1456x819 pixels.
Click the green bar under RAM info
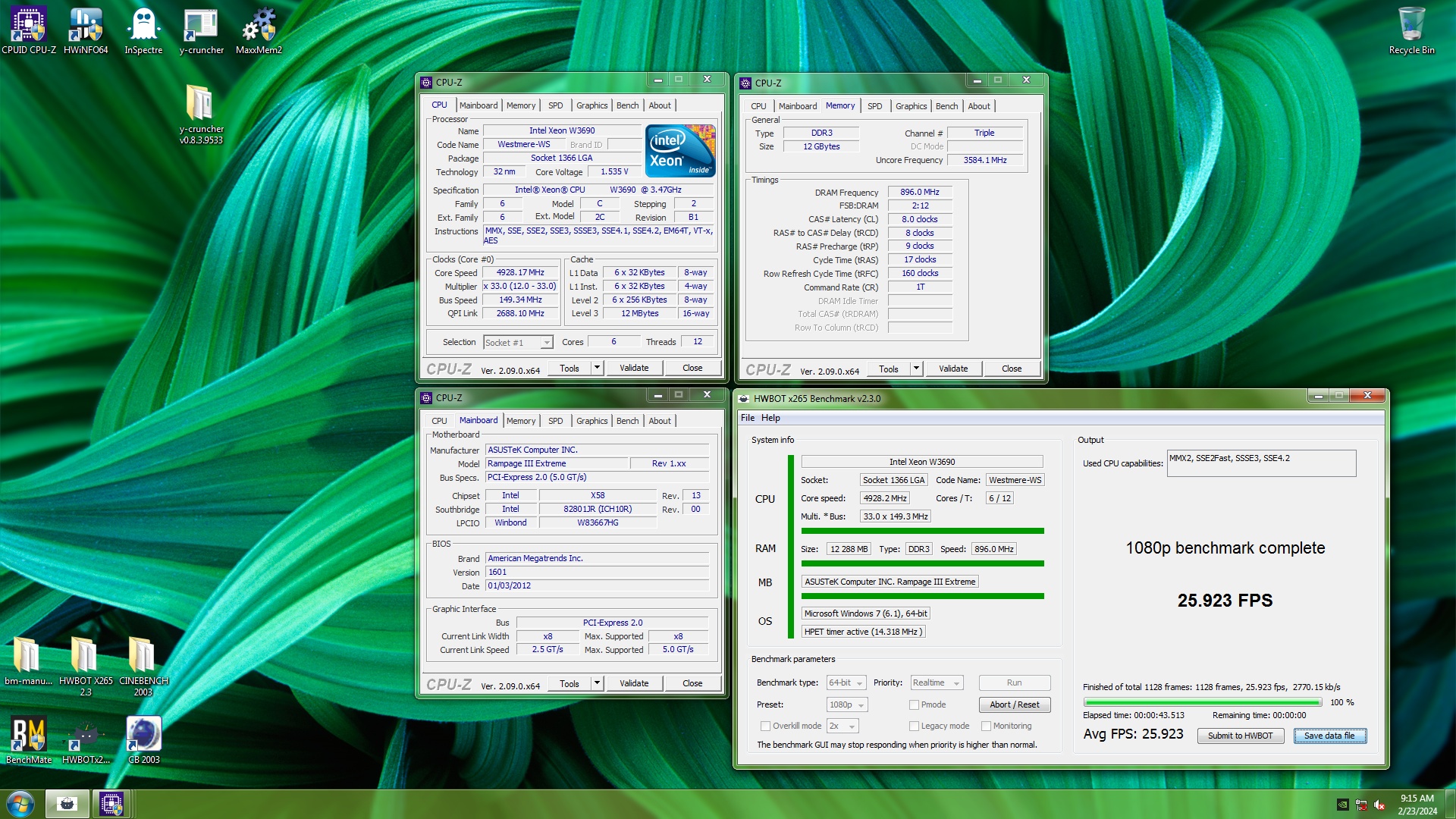(x=923, y=563)
